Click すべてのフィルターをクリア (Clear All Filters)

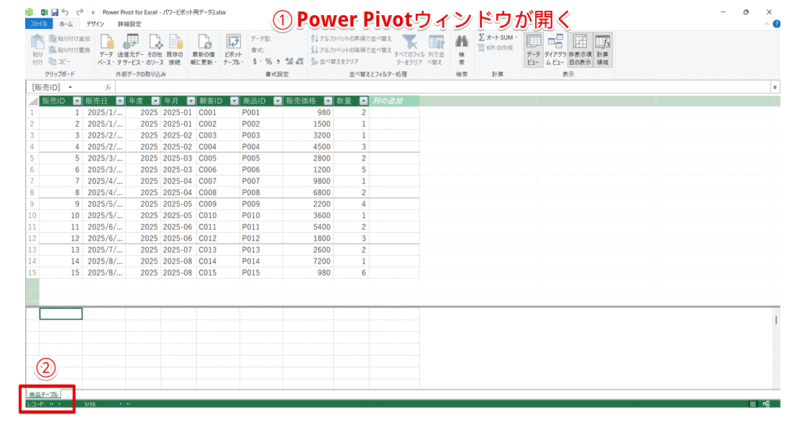(410, 50)
